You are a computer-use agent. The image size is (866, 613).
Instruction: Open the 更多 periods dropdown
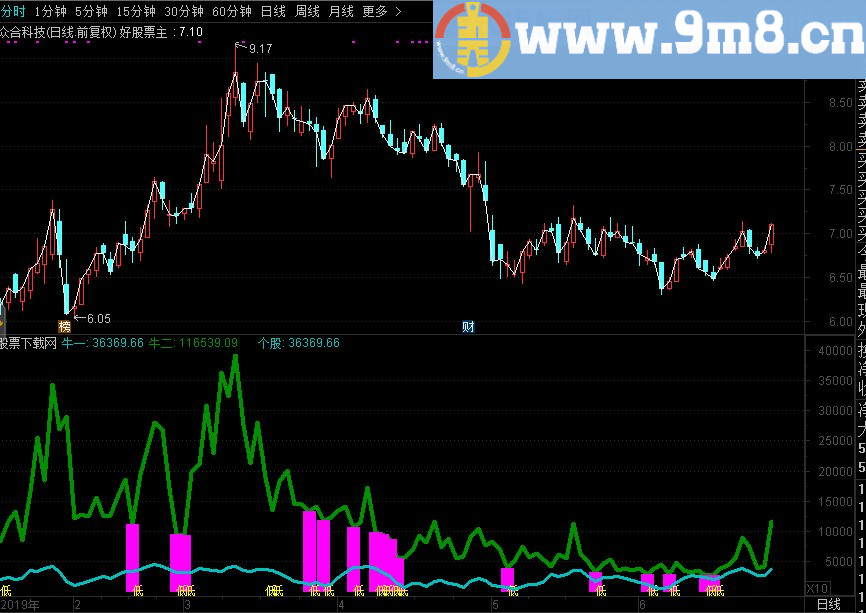tap(382, 11)
